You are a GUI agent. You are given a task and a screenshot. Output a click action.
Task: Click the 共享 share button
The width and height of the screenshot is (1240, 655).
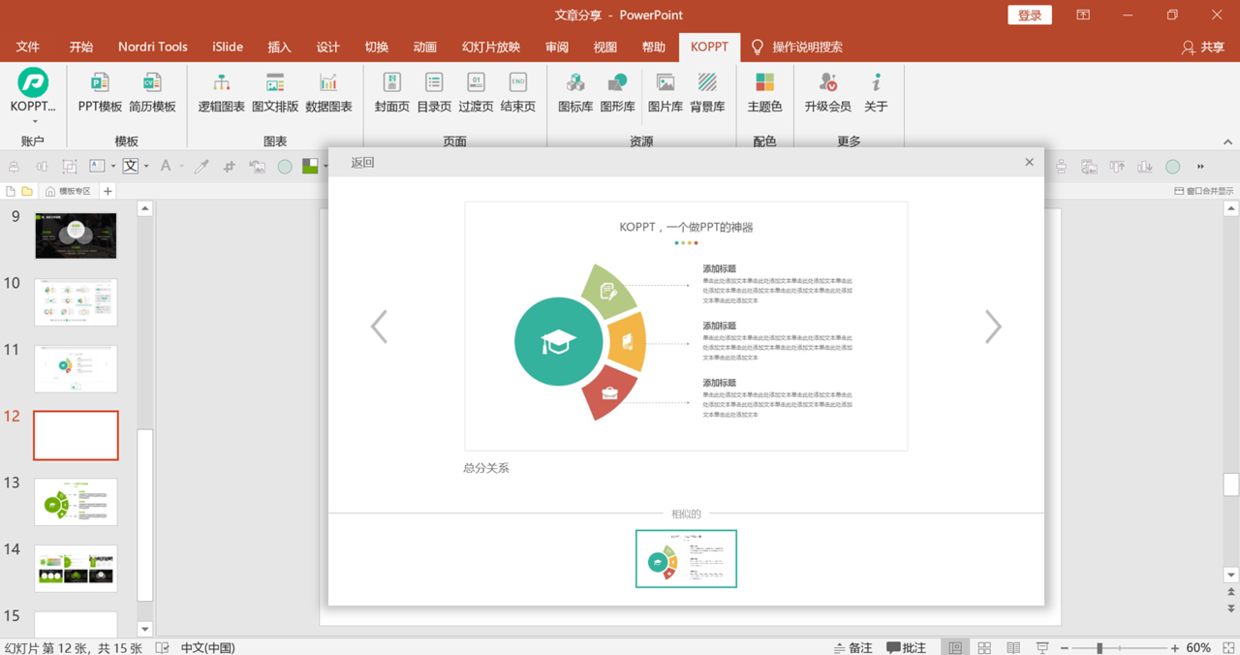(x=1203, y=47)
